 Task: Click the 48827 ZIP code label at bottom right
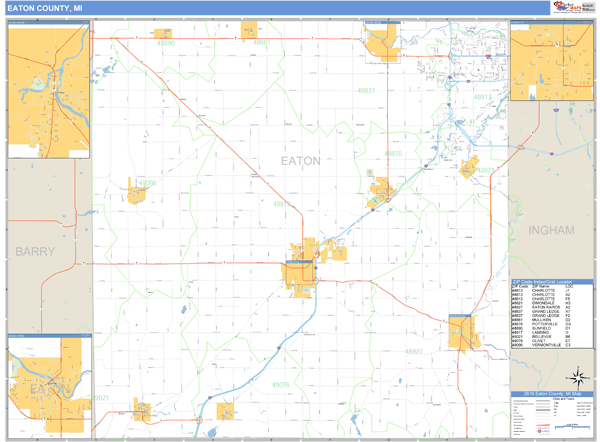pos(415,352)
